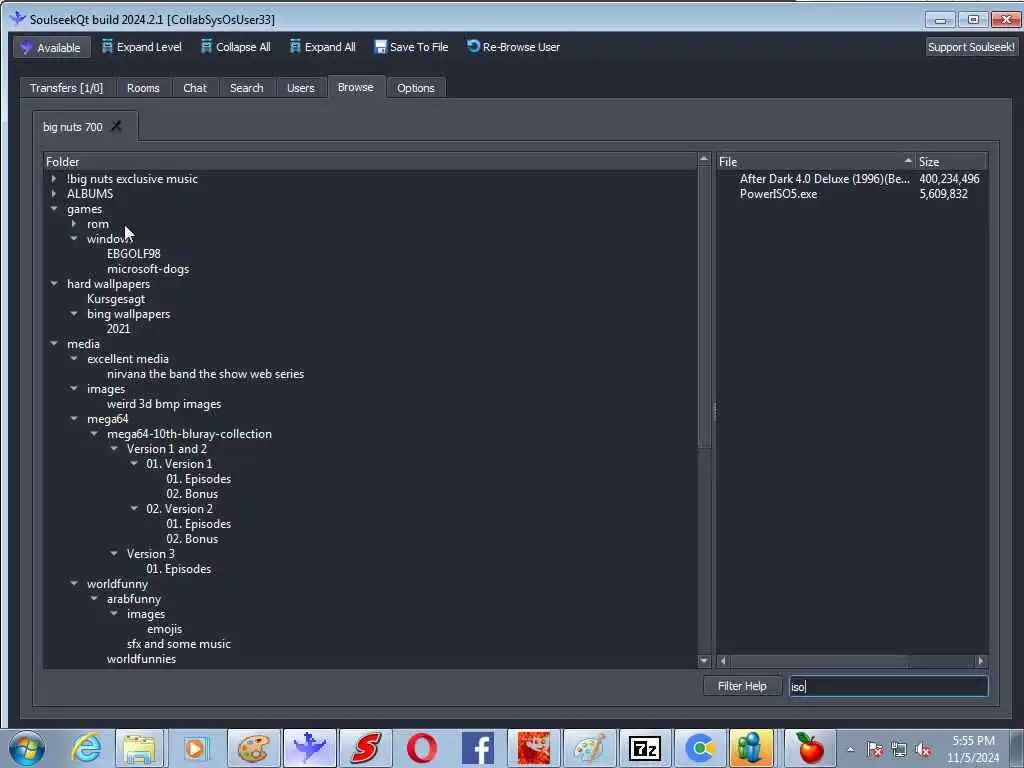The width and height of the screenshot is (1024, 768).
Task: Close the big nuts 700 tab
Action: [116, 126]
